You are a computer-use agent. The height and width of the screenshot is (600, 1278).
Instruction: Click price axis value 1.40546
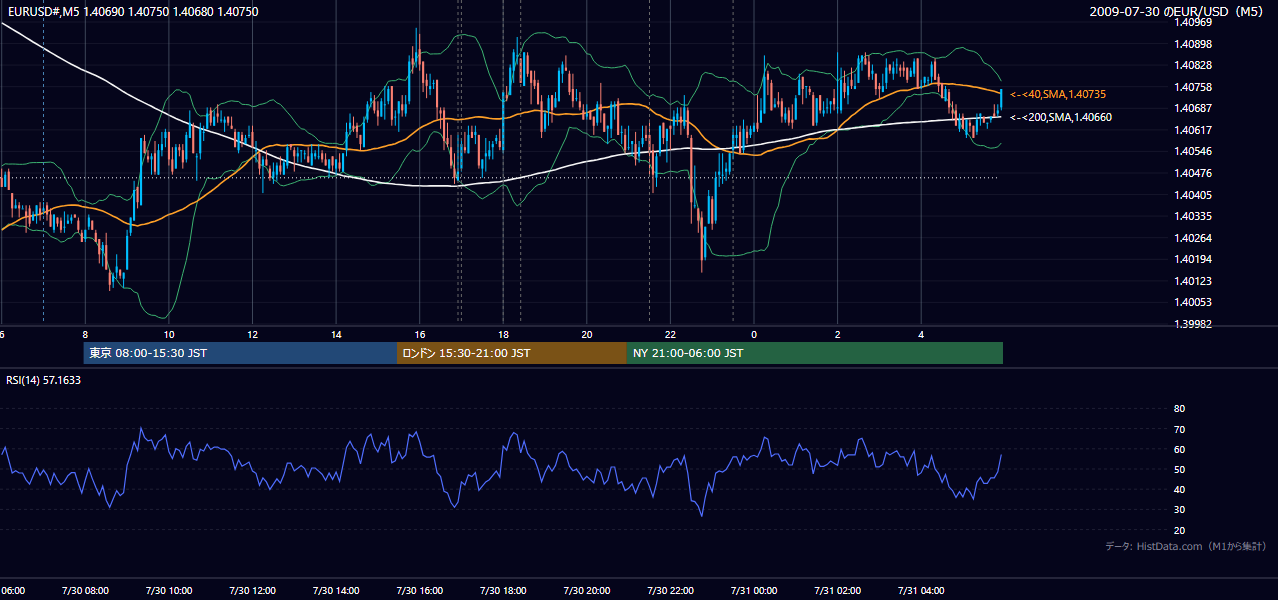coord(1192,151)
